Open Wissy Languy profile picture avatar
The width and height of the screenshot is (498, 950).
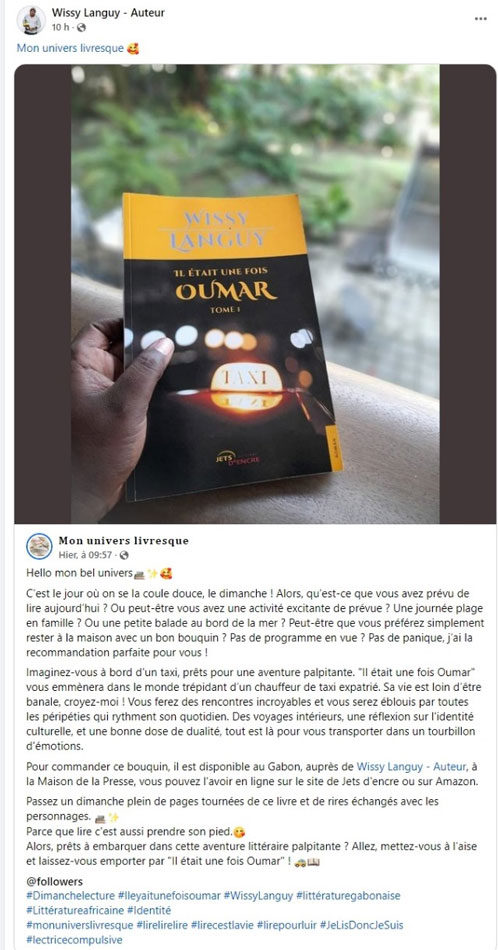coord(31,20)
